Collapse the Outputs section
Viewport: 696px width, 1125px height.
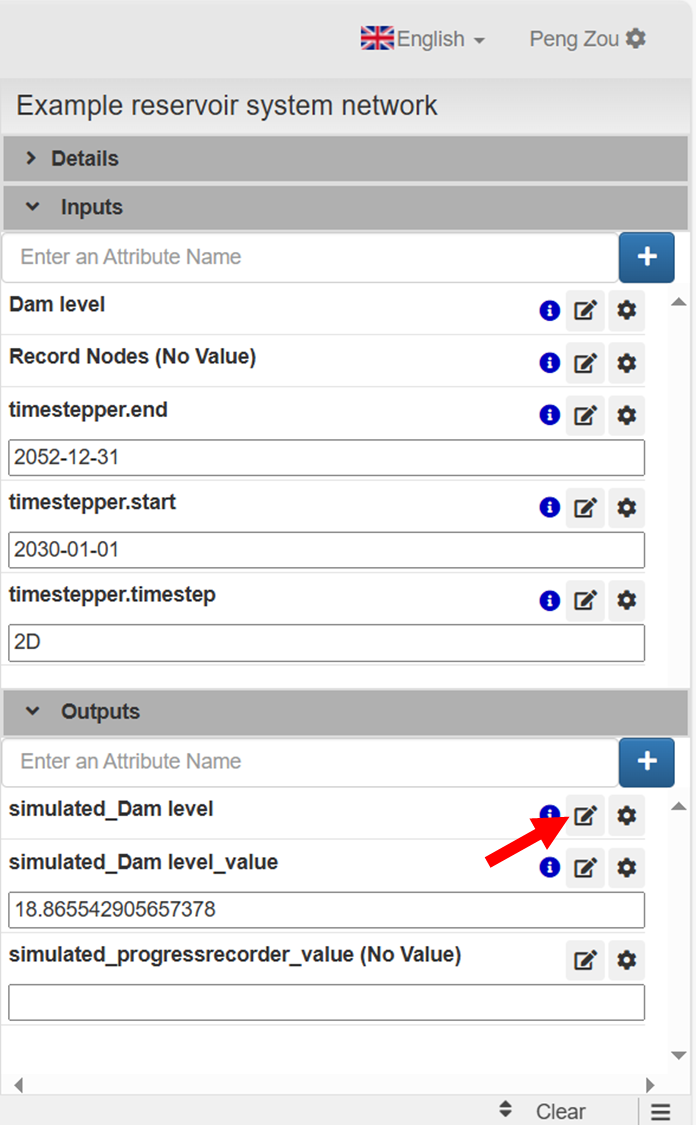pos(100,712)
